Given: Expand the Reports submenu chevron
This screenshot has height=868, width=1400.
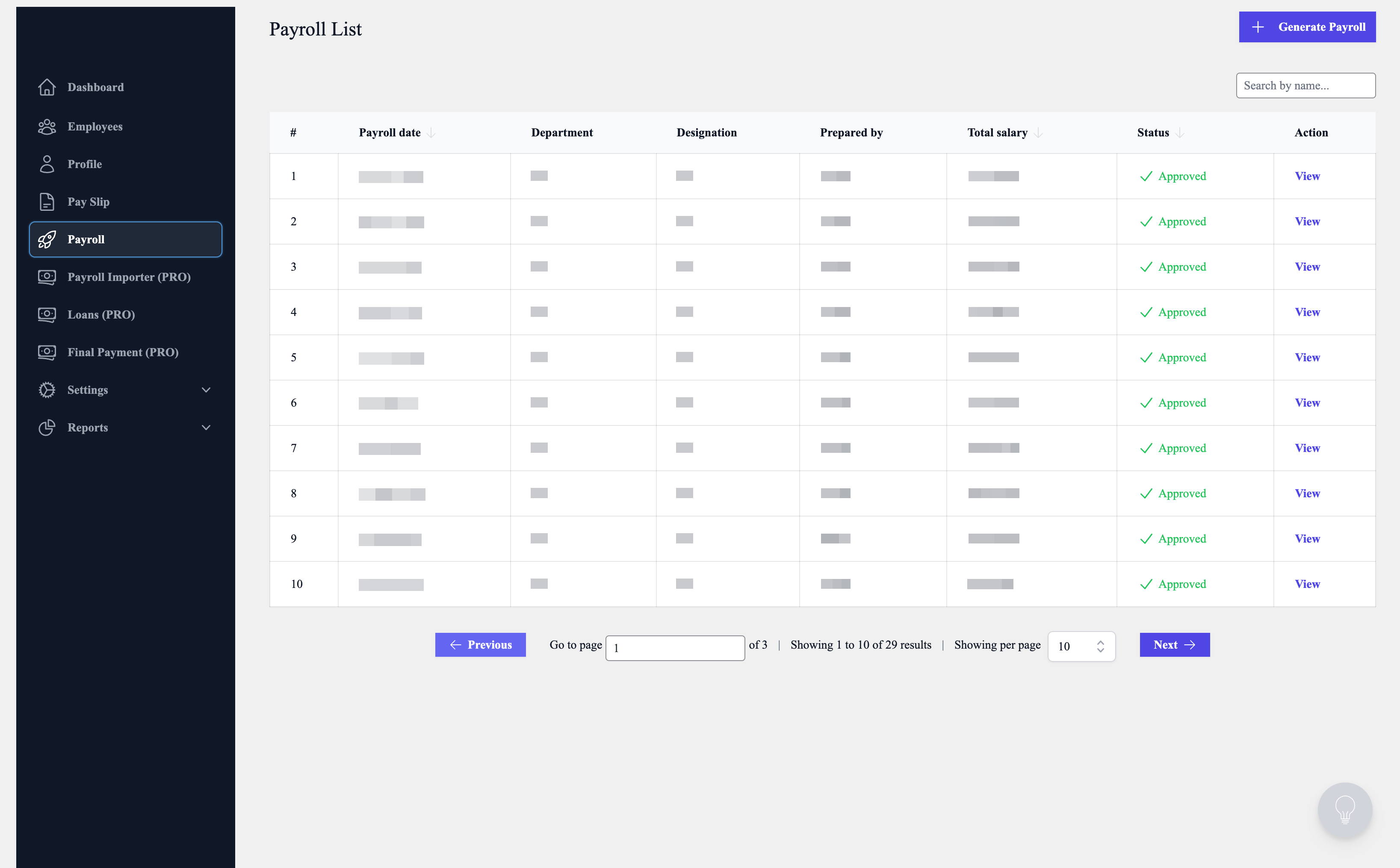Looking at the screenshot, I should pyautogui.click(x=206, y=428).
